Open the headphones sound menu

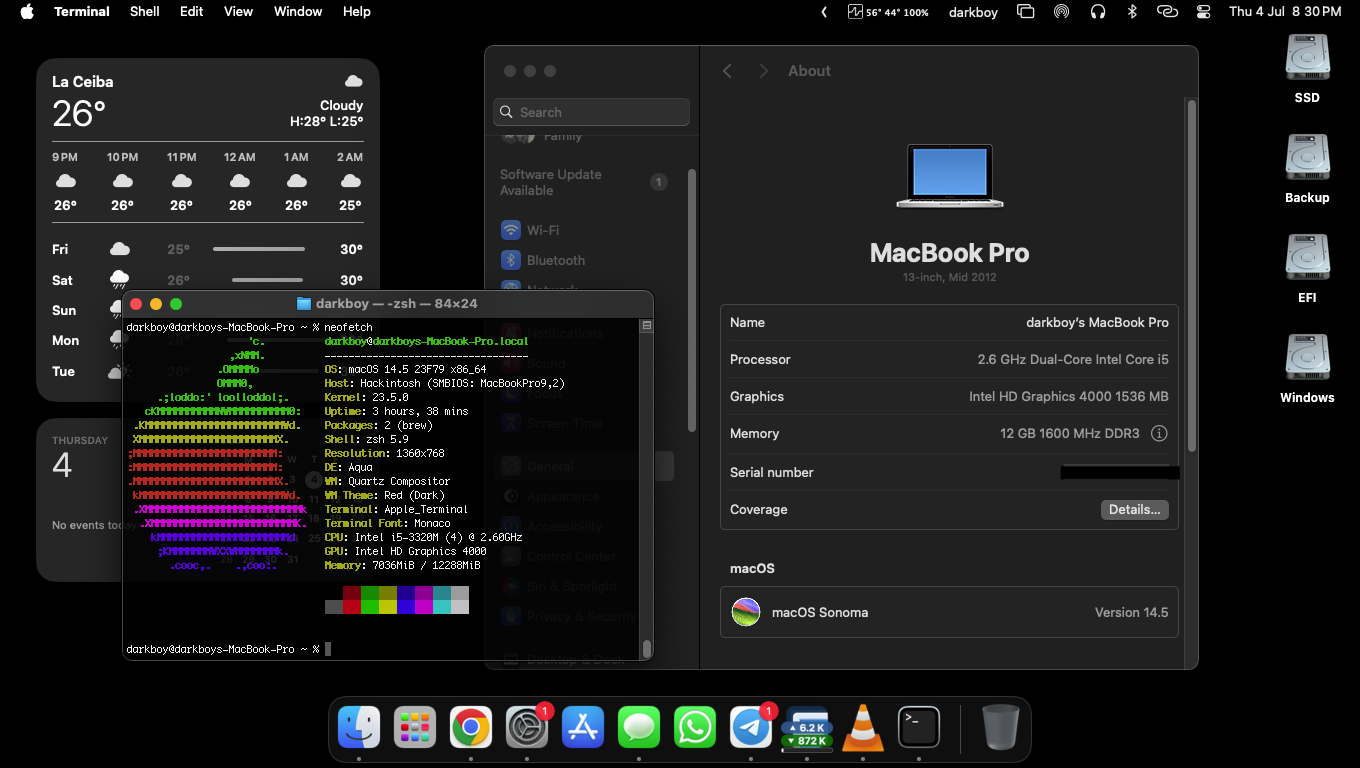pos(1098,12)
